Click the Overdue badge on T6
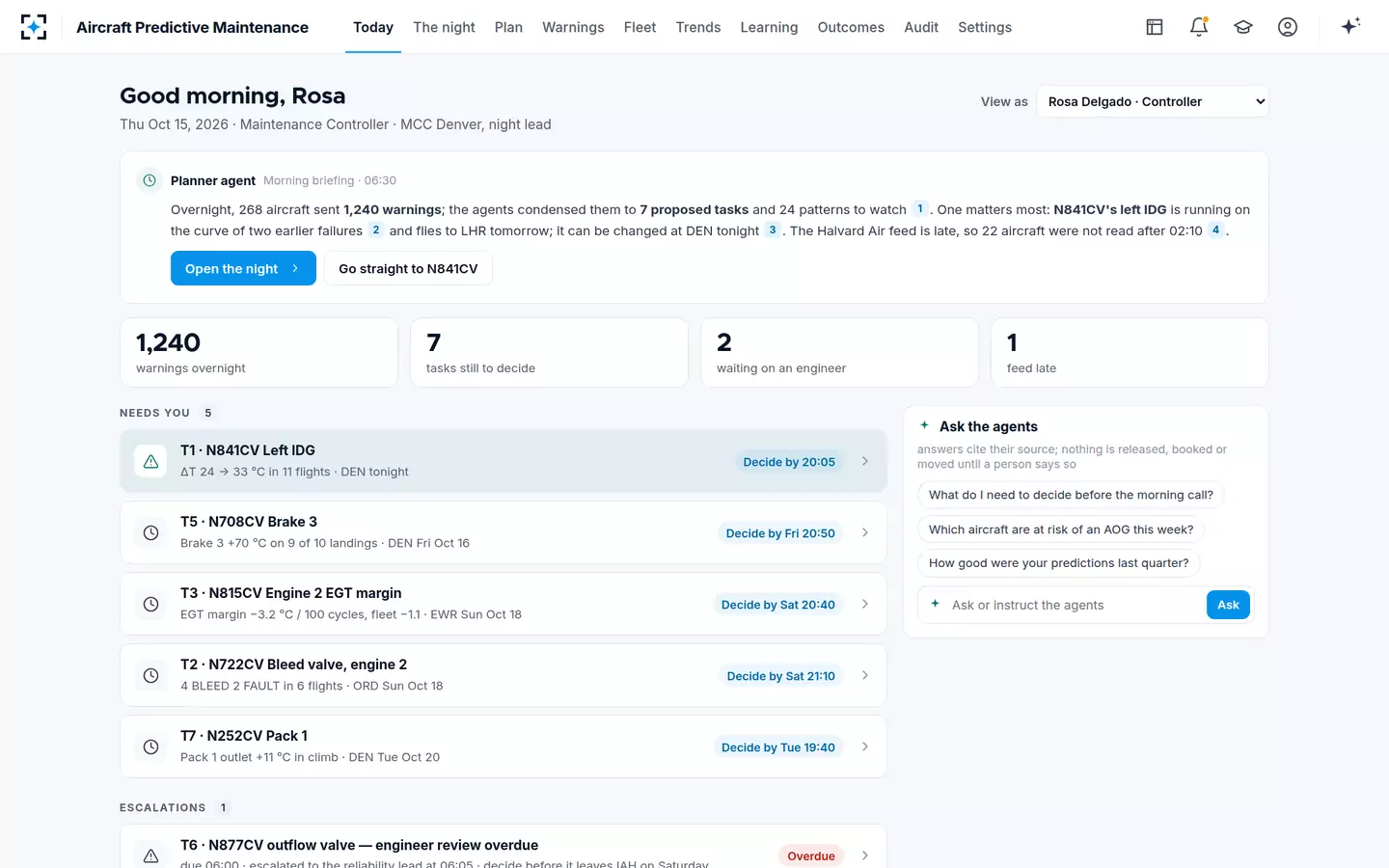Screen dimensions: 1389x868 [811, 856]
